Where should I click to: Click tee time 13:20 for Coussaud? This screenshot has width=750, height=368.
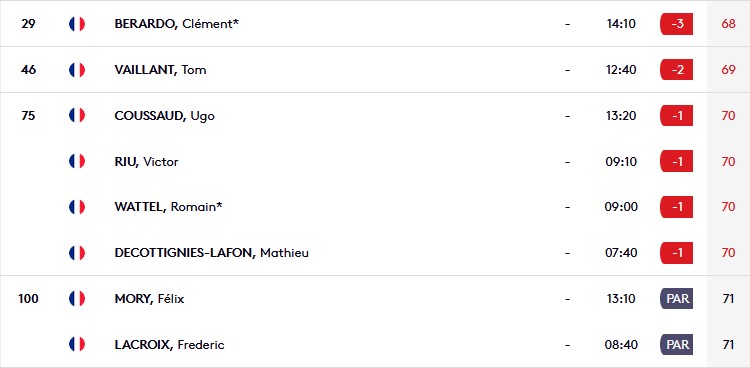pos(621,115)
